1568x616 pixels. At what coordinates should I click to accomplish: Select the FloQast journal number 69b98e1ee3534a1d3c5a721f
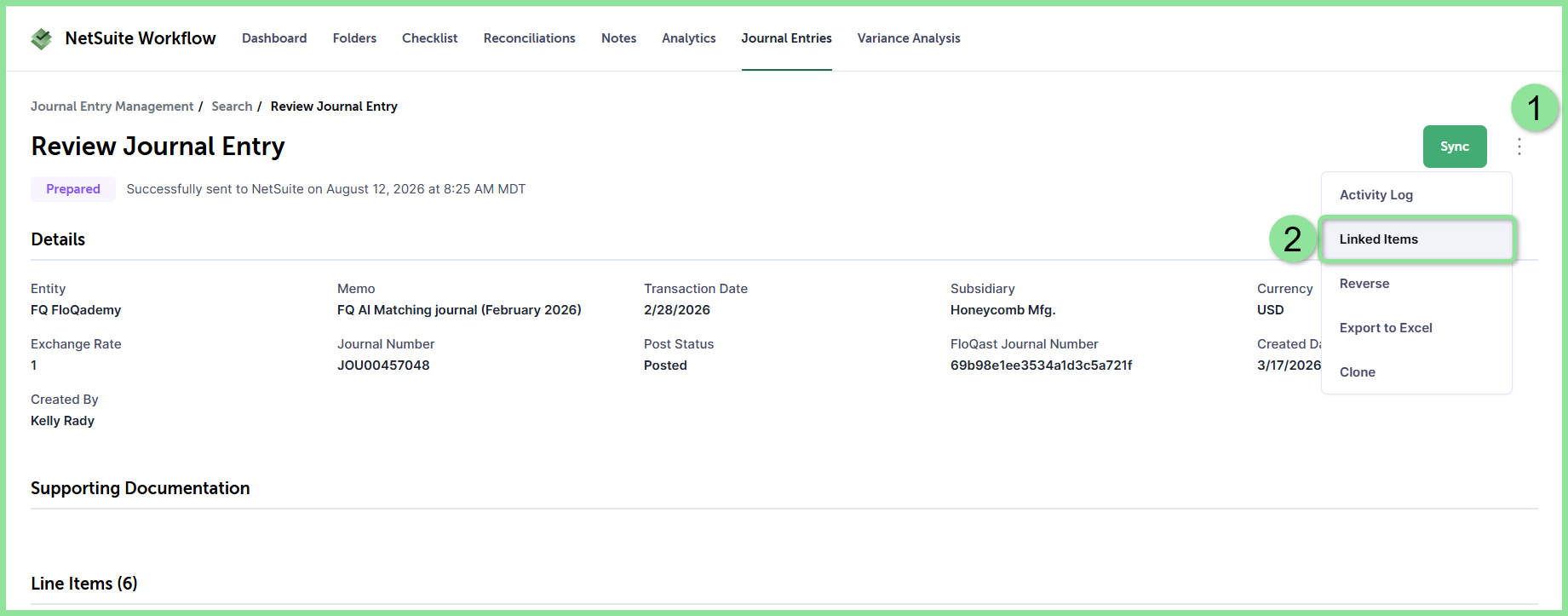[x=1042, y=366]
